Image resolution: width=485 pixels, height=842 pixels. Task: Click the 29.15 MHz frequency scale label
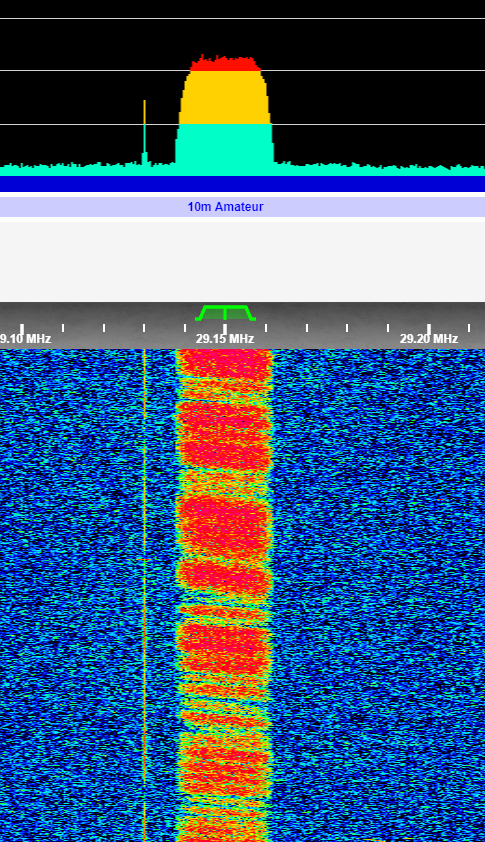(x=225, y=339)
